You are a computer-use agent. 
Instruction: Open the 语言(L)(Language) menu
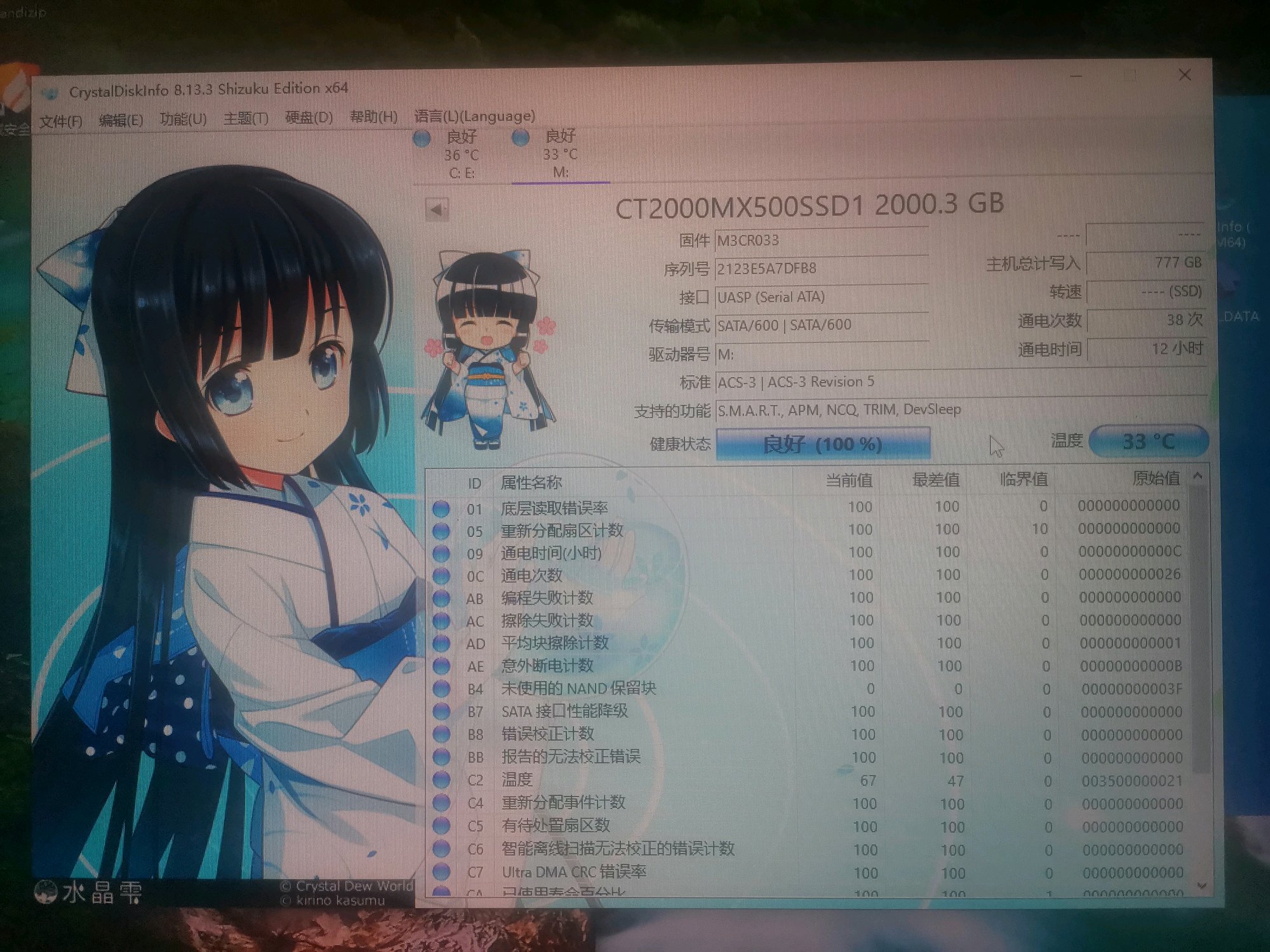tap(474, 116)
